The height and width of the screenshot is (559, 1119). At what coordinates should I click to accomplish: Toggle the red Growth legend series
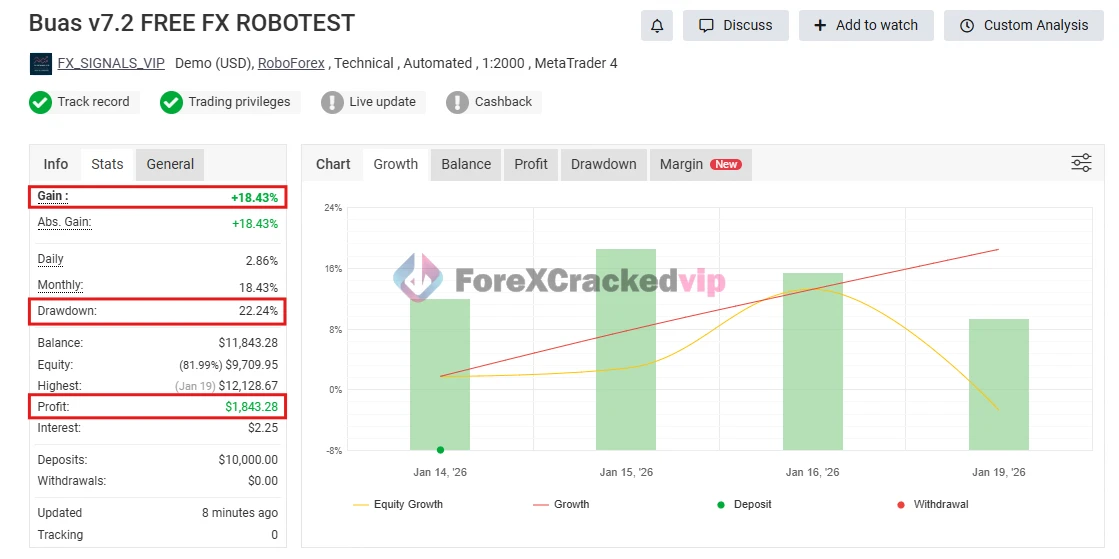point(561,505)
